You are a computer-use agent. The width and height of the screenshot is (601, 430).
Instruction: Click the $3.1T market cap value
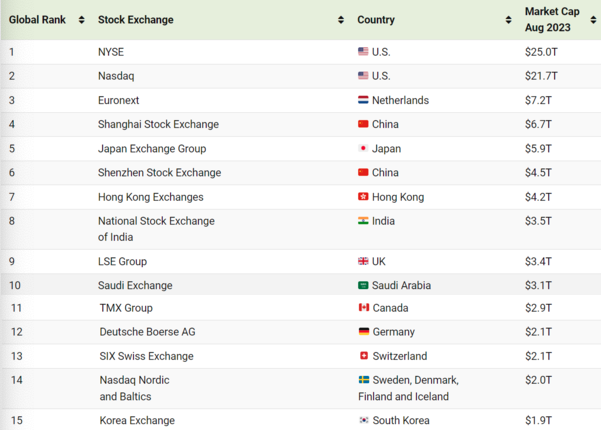538,286
